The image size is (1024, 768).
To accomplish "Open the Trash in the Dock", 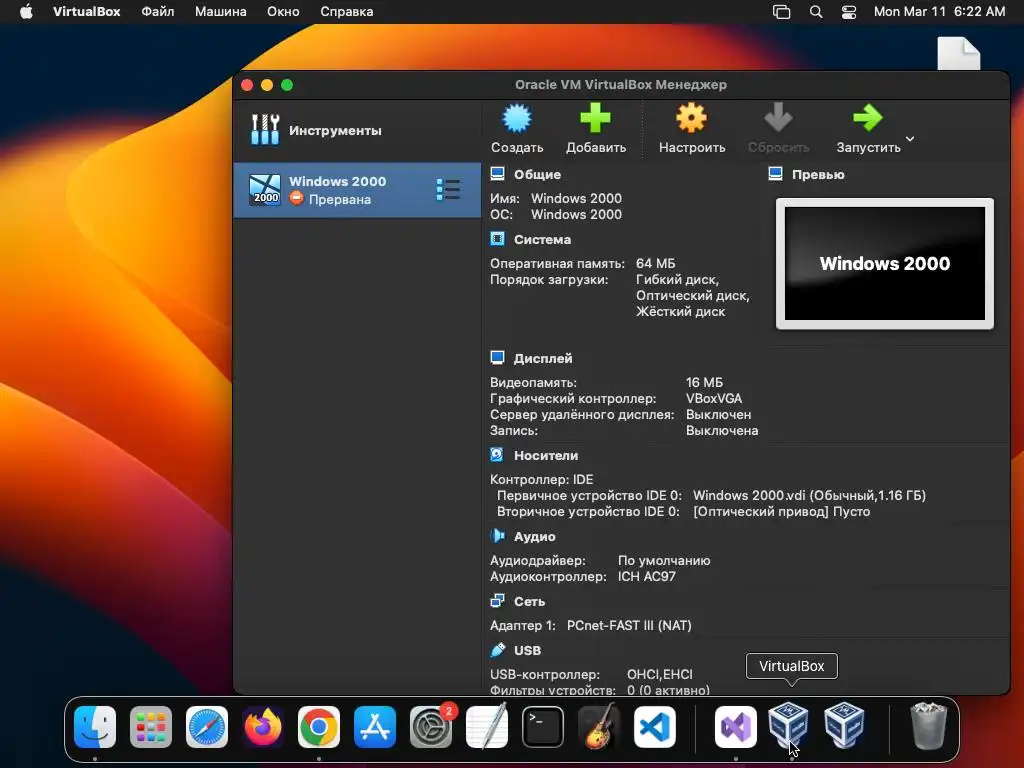I will click(x=928, y=725).
